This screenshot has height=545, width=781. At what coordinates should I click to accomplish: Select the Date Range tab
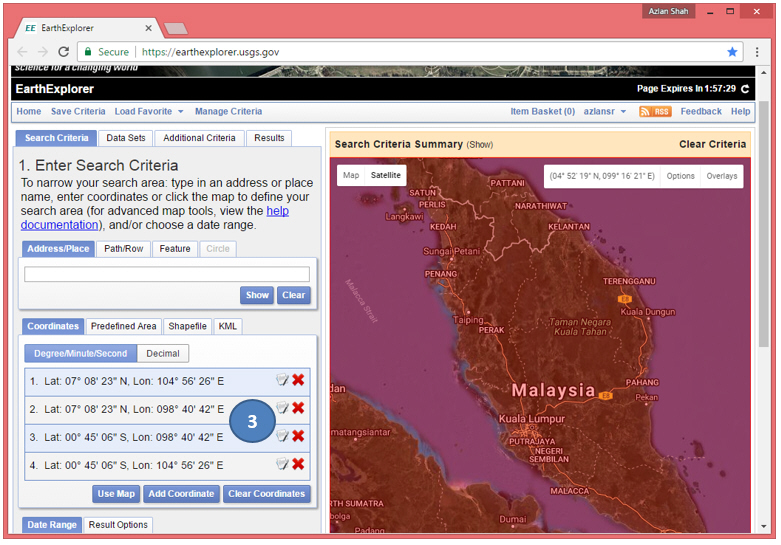52,525
